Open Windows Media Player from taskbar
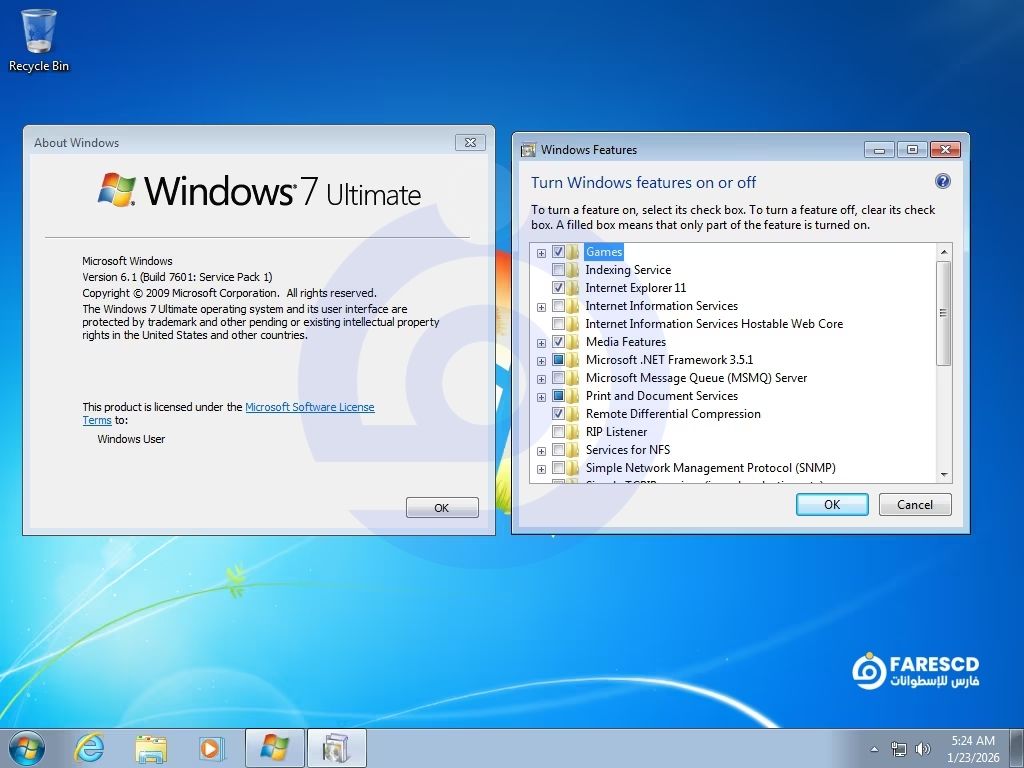Viewport: 1024px width, 768px height. tap(211, 747)
